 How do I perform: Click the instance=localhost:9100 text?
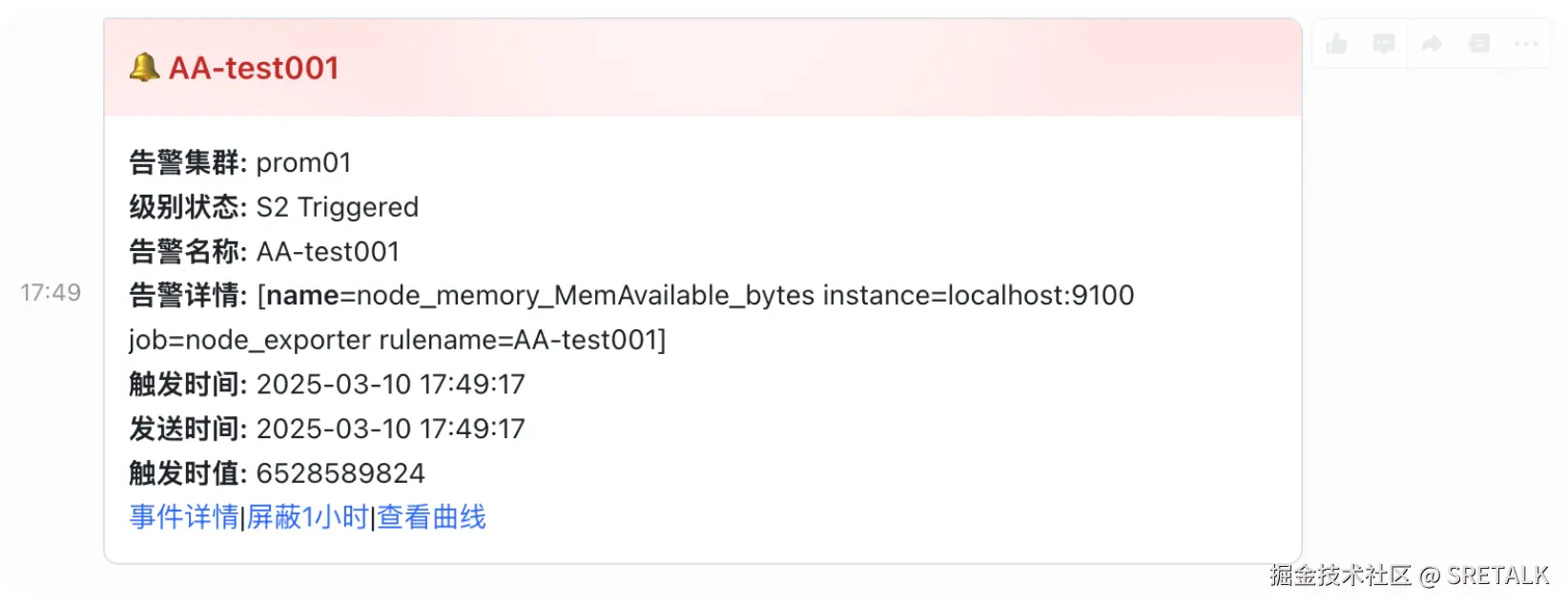coord(979,296)
